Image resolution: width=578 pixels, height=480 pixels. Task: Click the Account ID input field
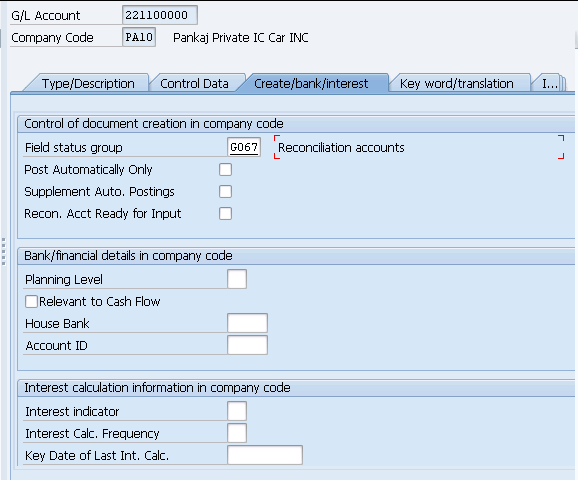coord(247,345)
